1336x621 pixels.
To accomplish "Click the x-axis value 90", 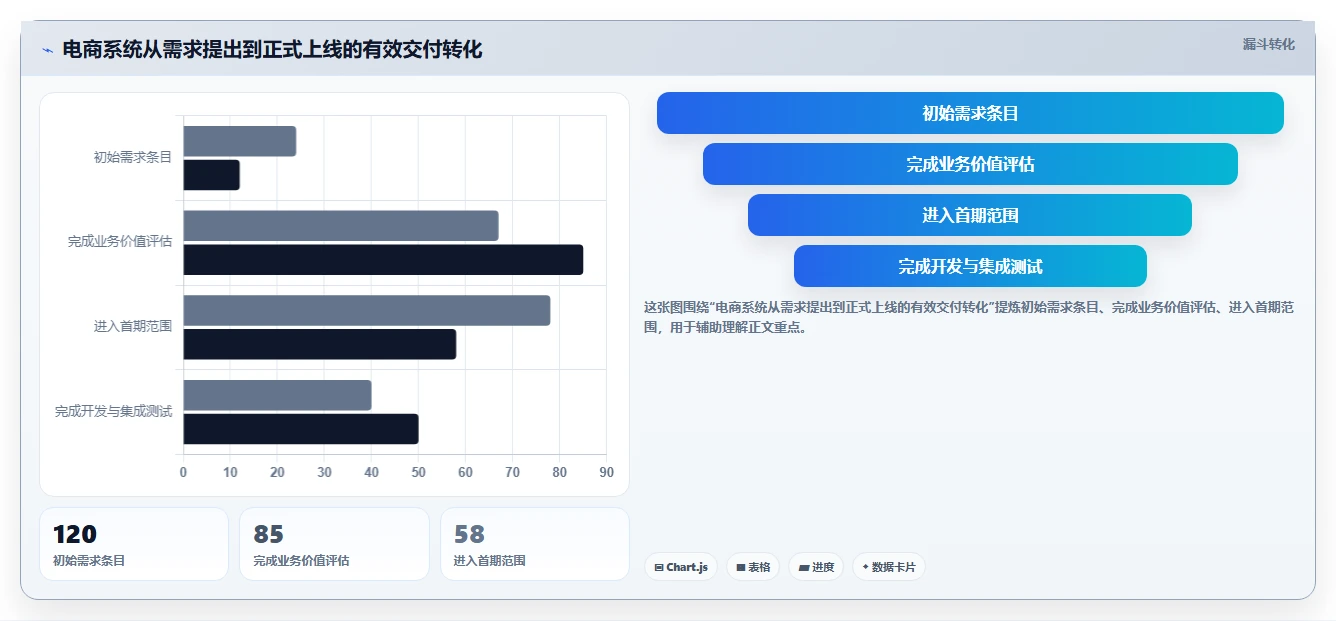I will coord(606,472).
